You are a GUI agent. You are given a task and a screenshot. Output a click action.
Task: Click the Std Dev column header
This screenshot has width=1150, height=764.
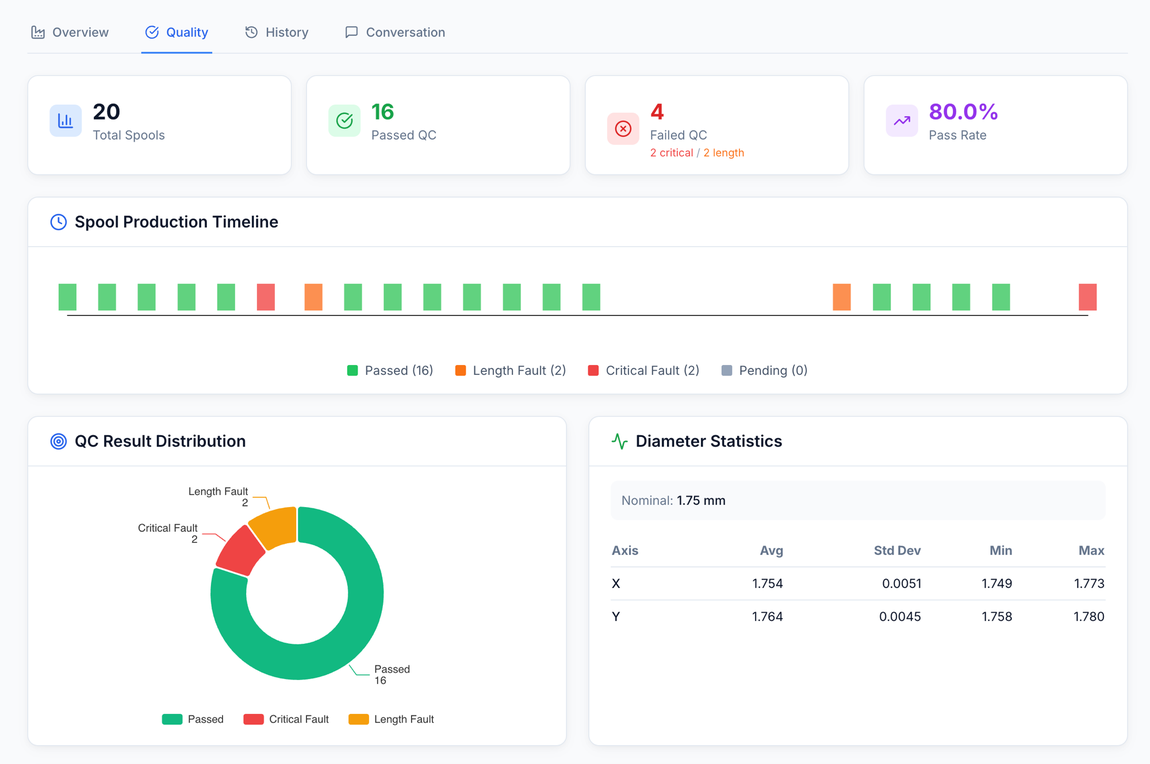[x=897, y=551]
